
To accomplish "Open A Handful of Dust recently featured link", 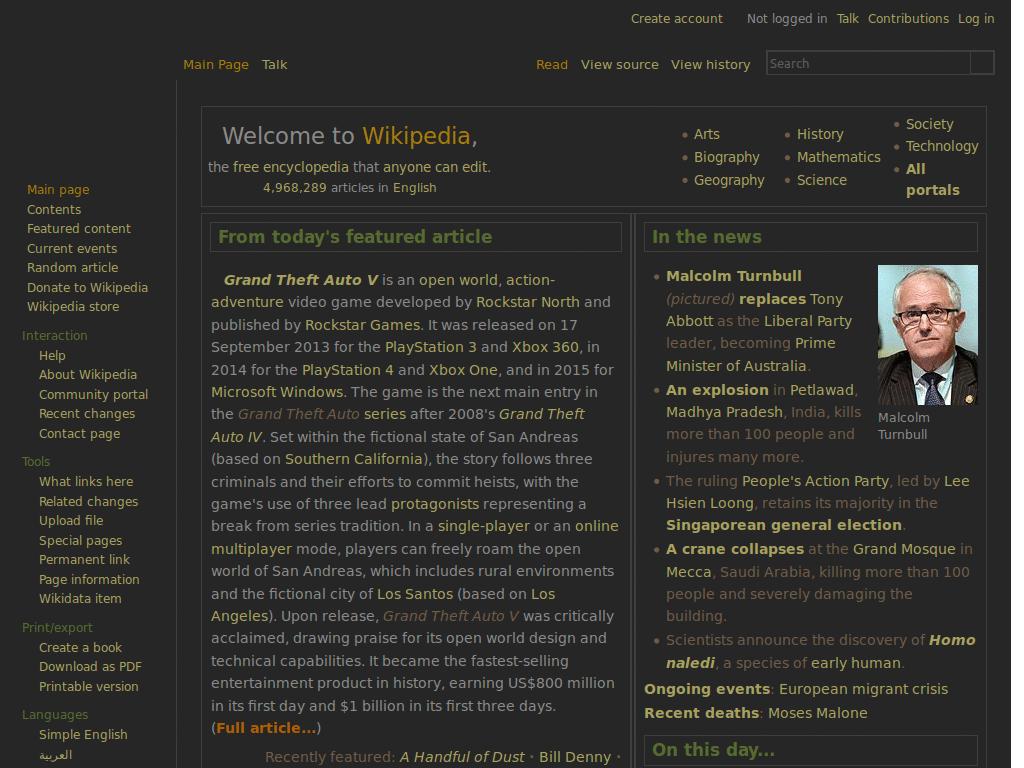I will tap(462, 758).
